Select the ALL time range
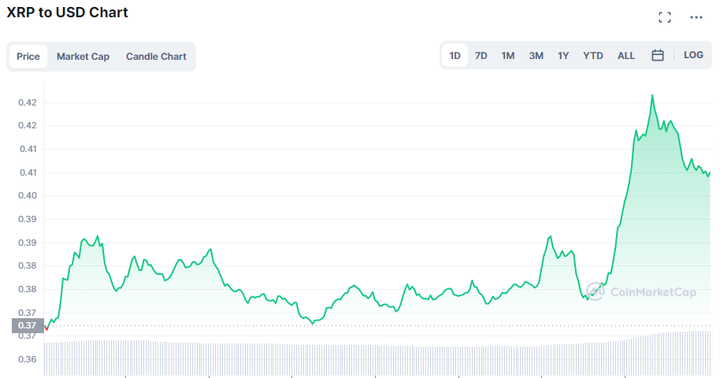 click(626, 56)
